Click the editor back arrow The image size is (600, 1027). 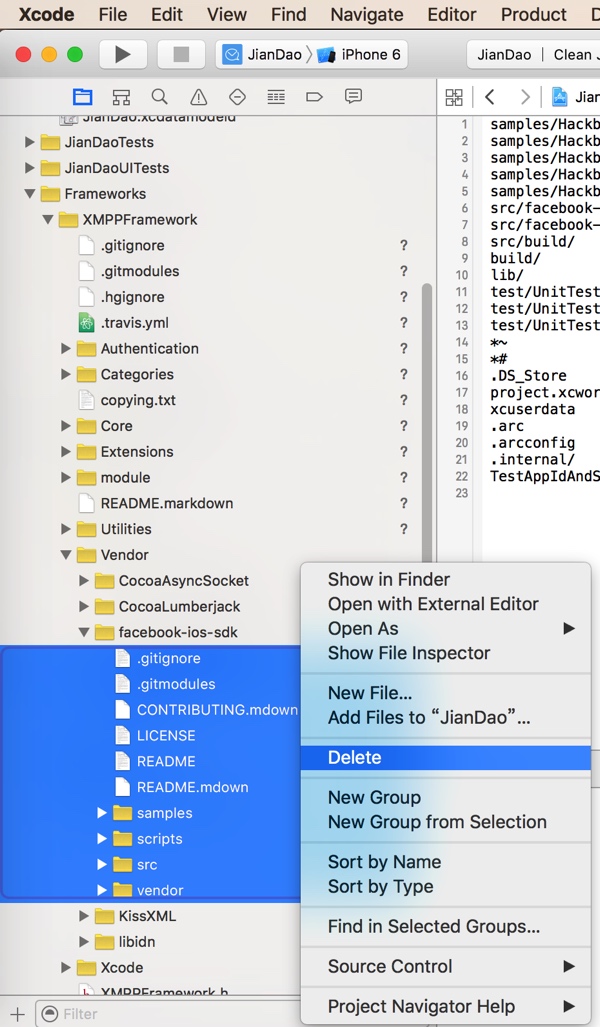click(490, 97)
